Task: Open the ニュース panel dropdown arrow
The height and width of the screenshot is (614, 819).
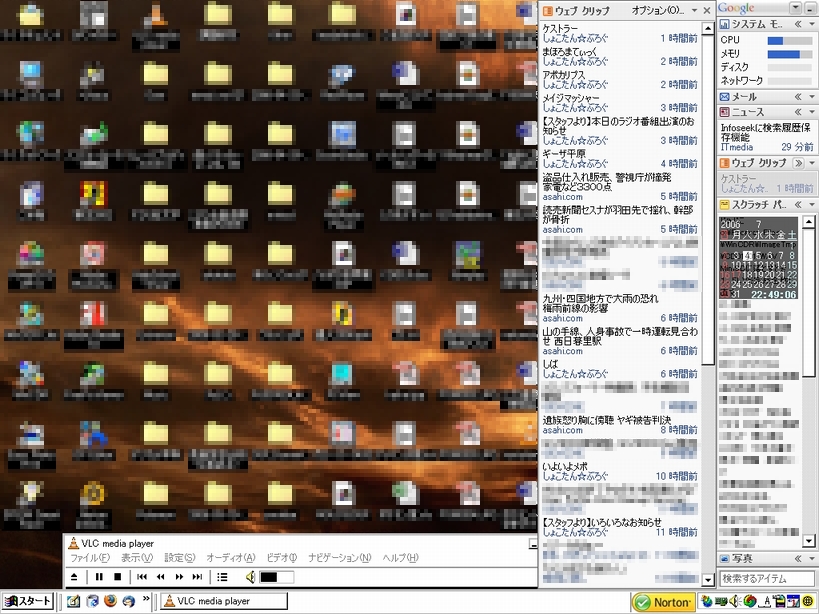Action: (x=812, y=112)
